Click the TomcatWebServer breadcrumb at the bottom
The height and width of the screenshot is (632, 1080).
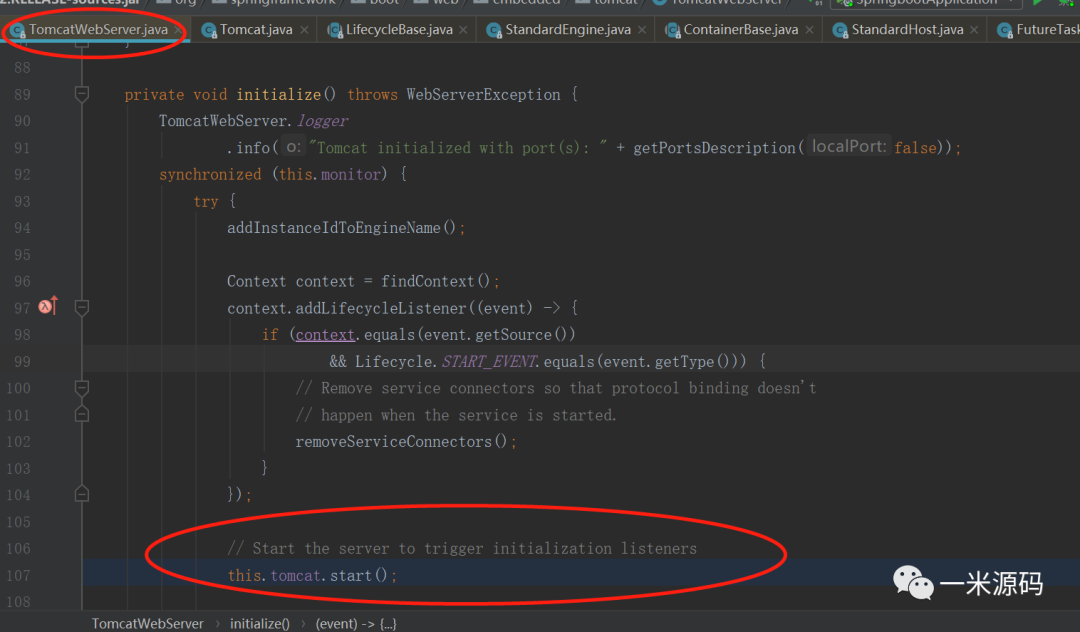coord(148,623)
